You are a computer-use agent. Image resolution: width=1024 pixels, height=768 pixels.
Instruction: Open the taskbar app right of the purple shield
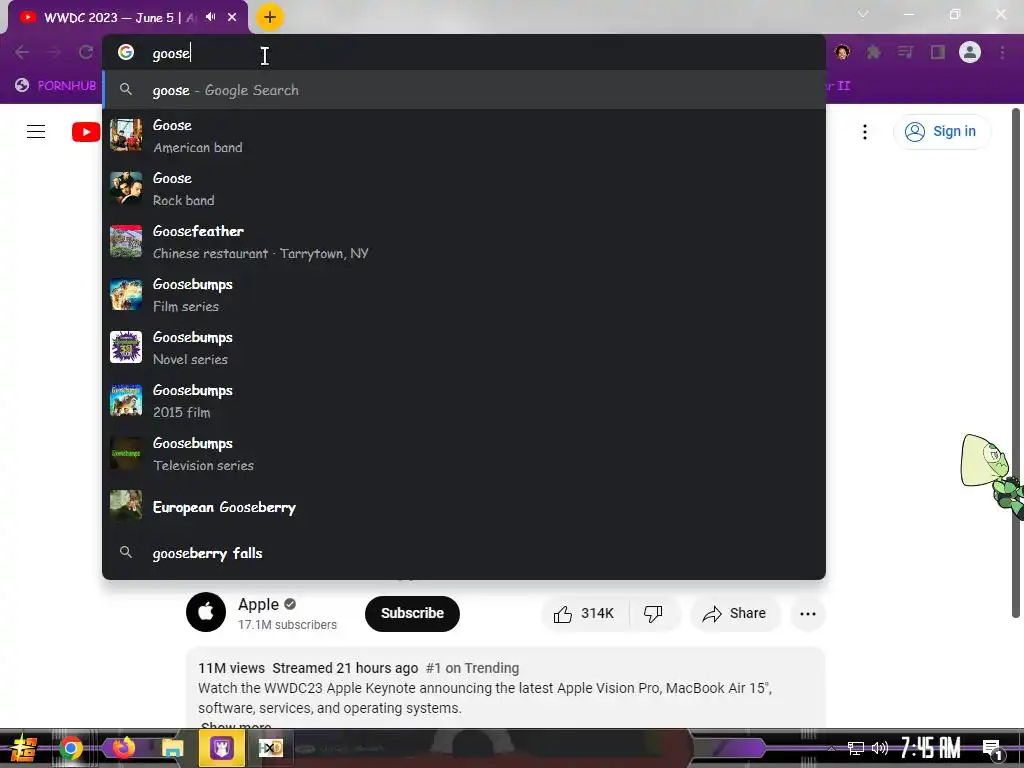[x=270, y=748]
